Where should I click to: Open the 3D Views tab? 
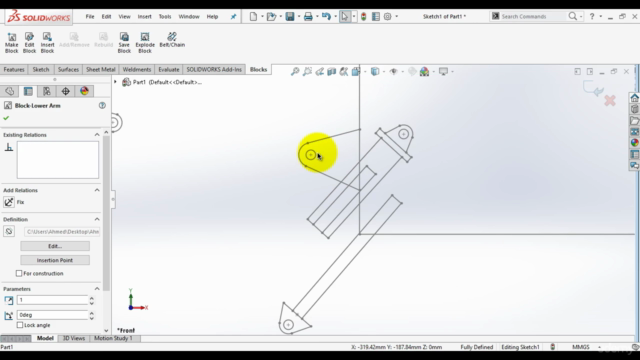click(74, 338)
